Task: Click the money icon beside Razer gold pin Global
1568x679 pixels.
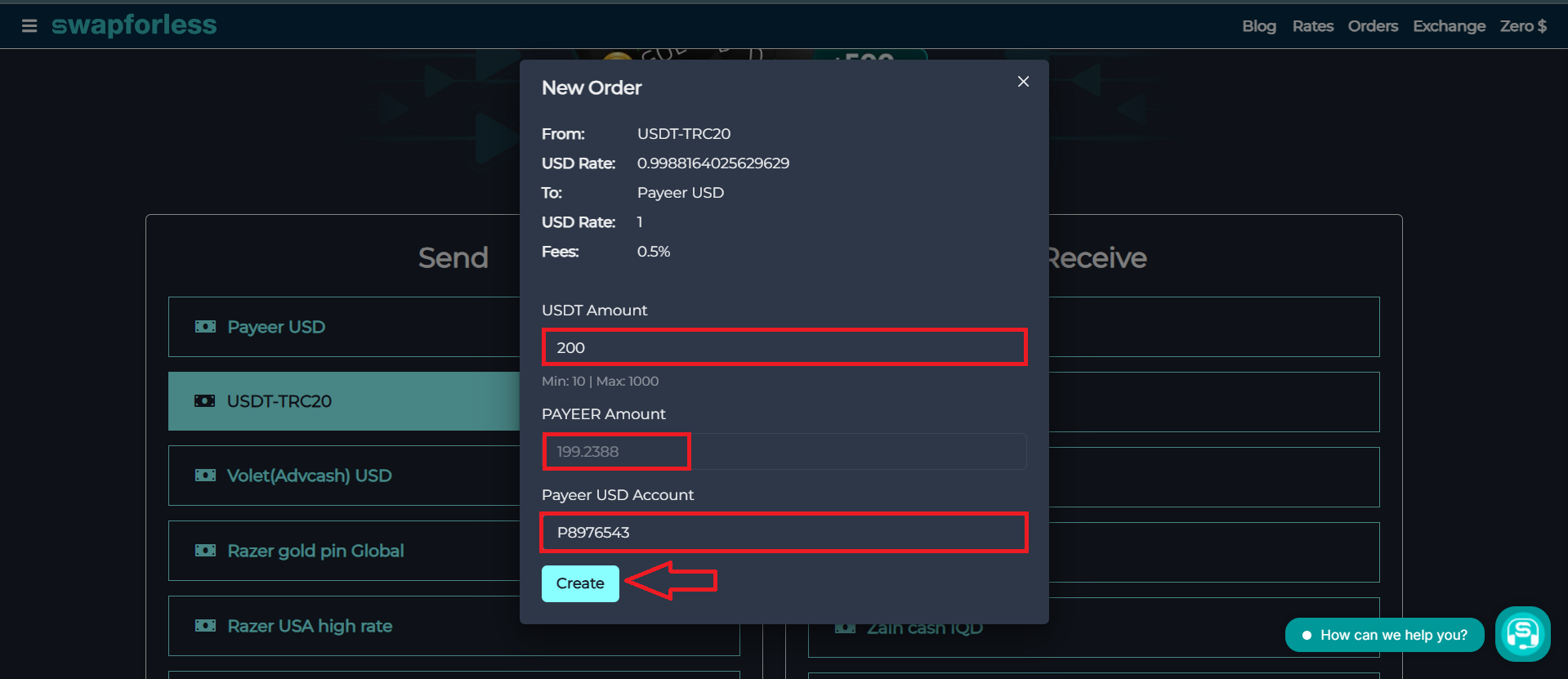Action: point(205,551)
